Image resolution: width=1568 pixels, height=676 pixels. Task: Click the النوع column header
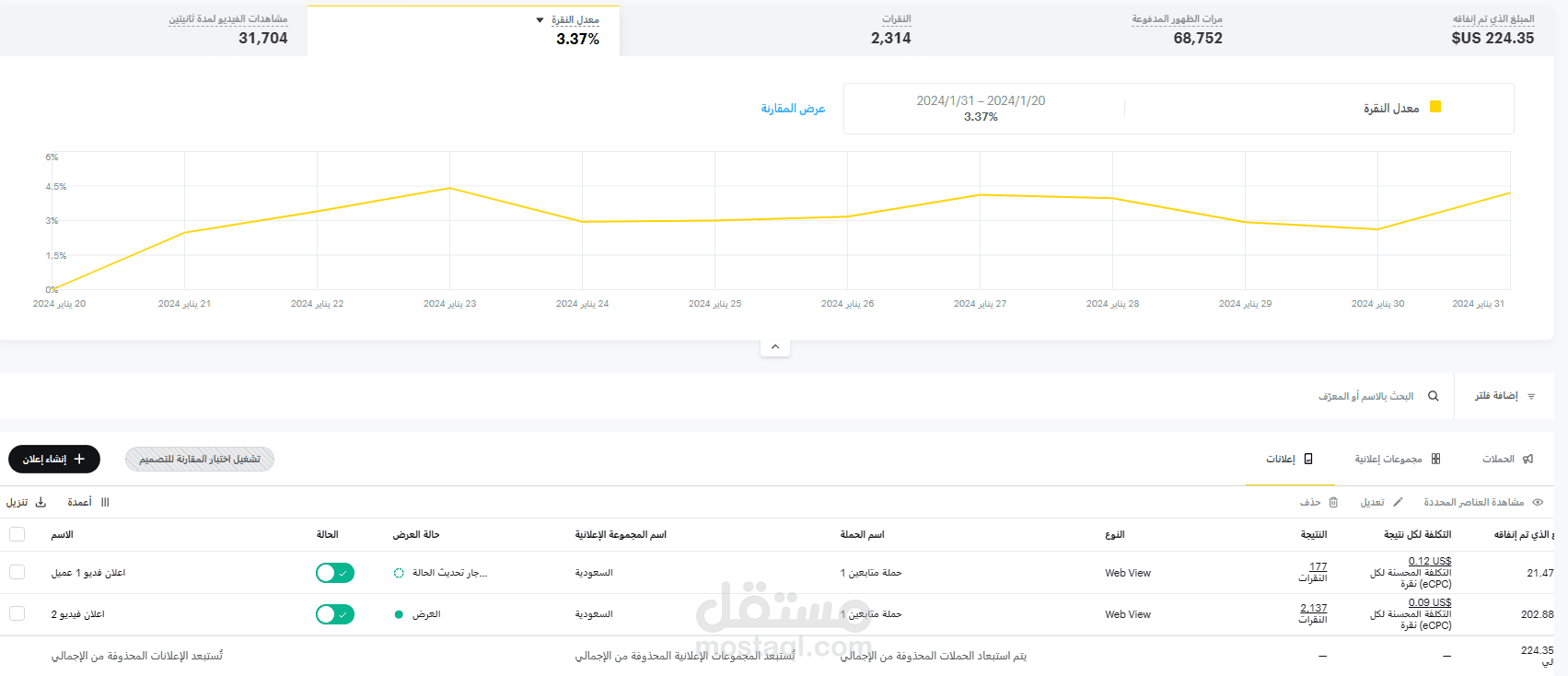[1115, 534]
